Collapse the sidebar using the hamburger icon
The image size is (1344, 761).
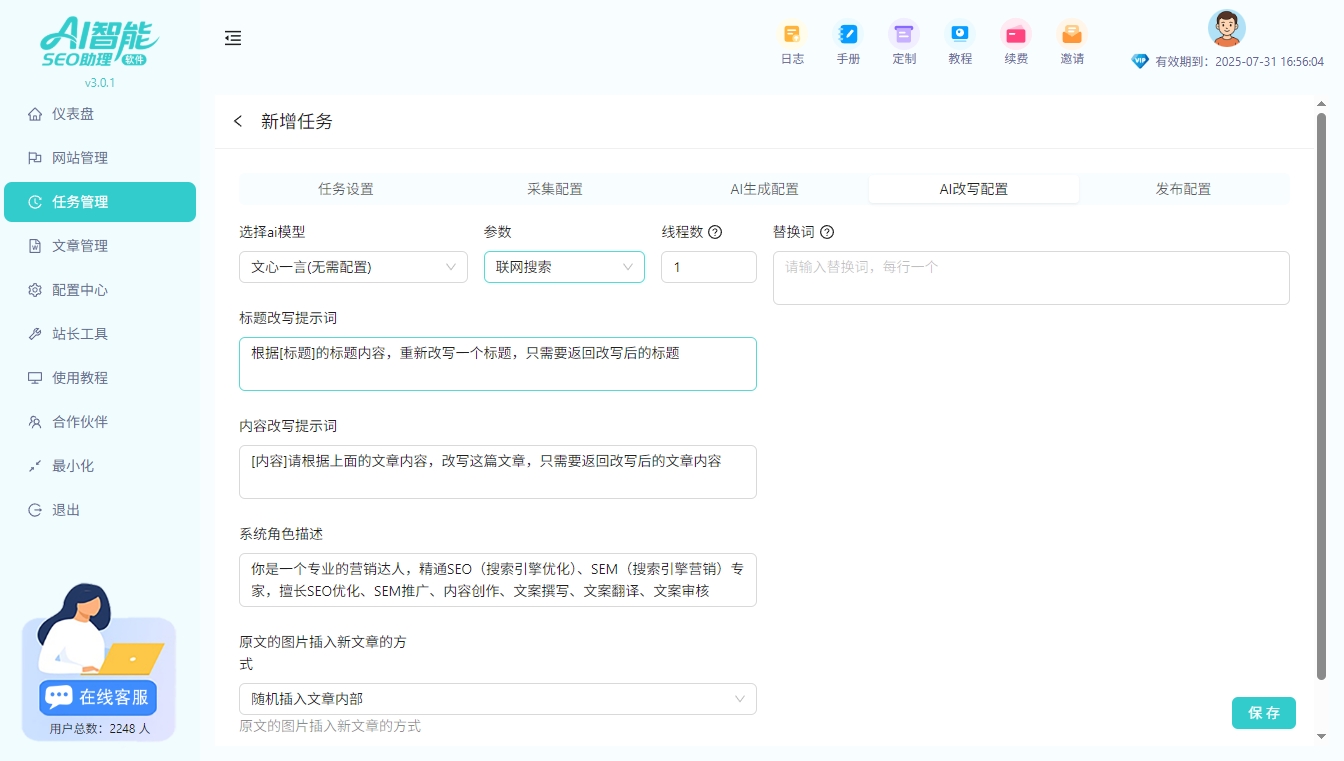233,38
